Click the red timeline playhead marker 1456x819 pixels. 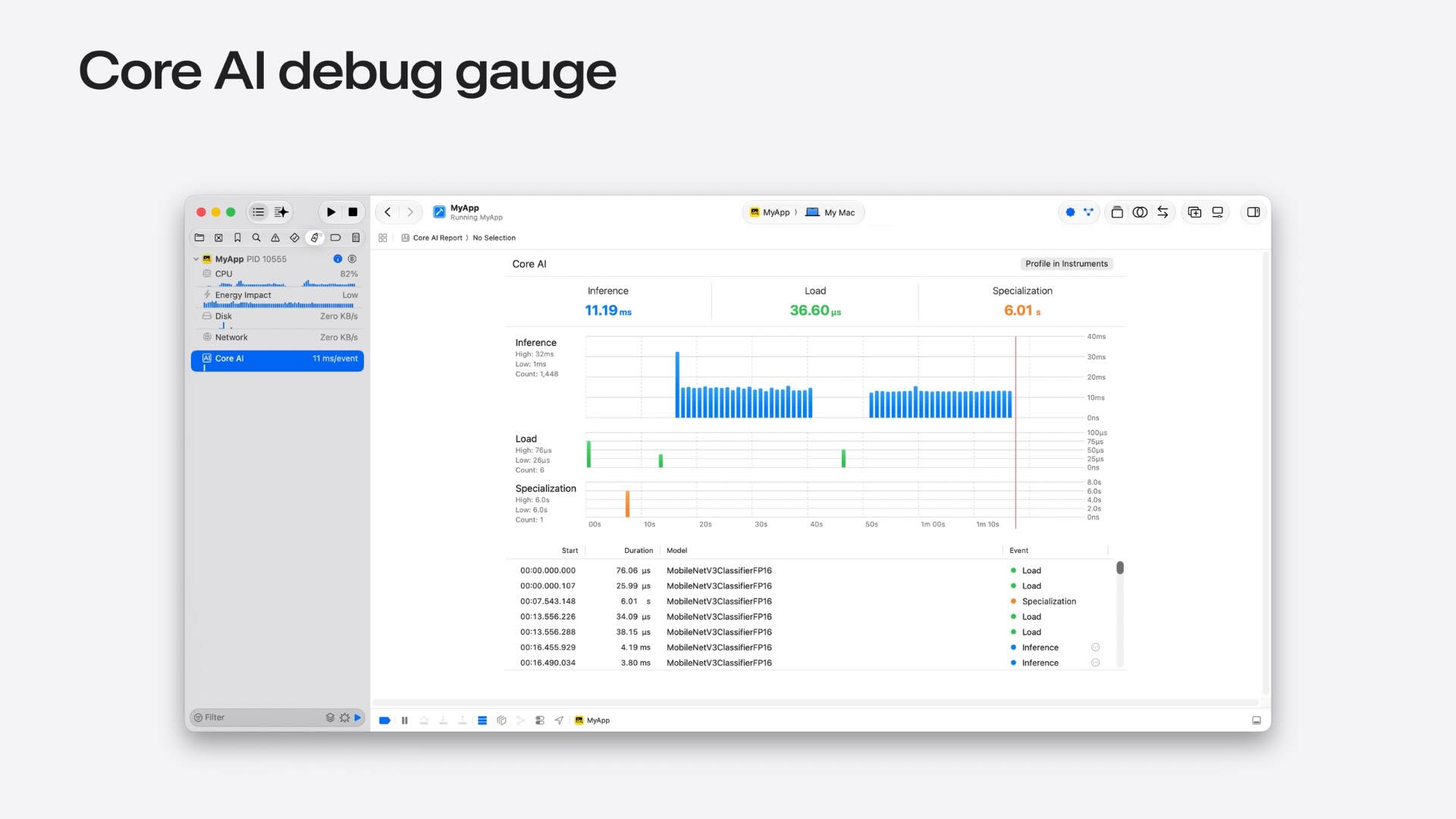(1015, 432)
